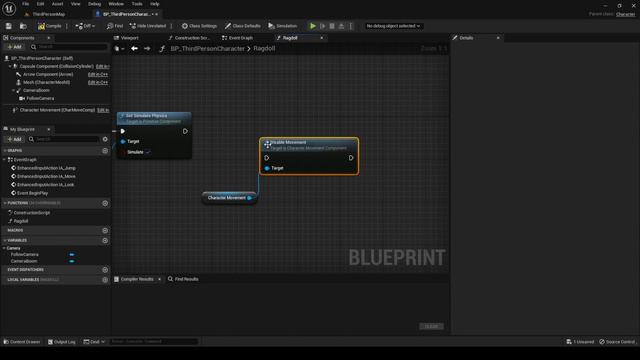Open Class Defaults
Image resolution: width=640 pixels, height=360 pixels.
tap(242, 26)
